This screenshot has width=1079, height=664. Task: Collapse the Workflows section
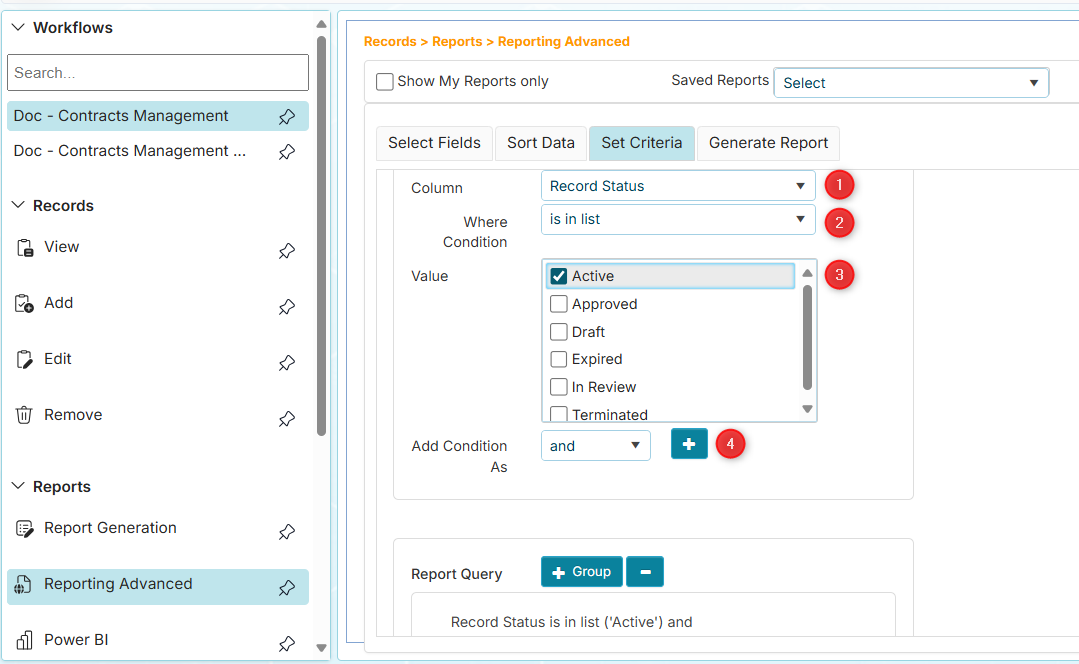coord(18,28)
